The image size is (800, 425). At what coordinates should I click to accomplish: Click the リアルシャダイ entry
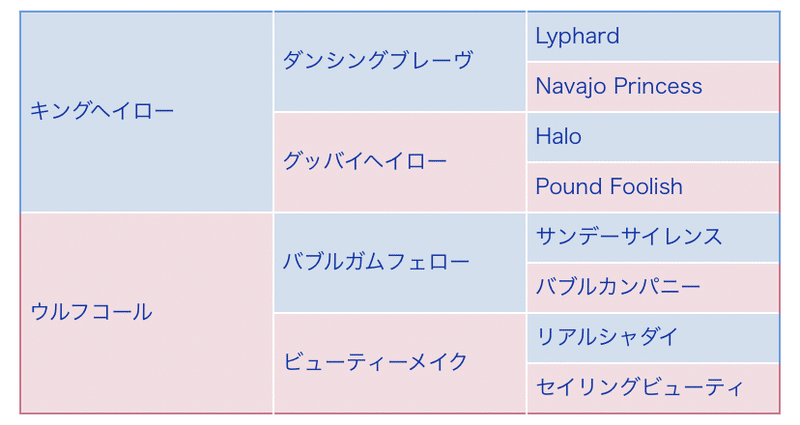click(654, 338)
